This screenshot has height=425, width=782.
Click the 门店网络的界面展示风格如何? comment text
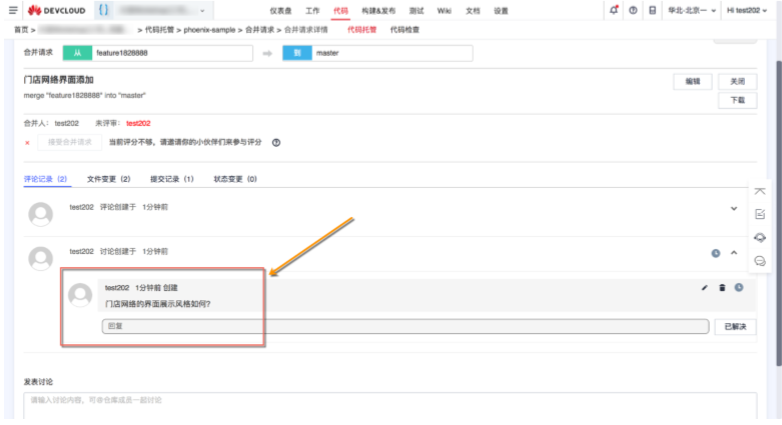coord(158,304)
